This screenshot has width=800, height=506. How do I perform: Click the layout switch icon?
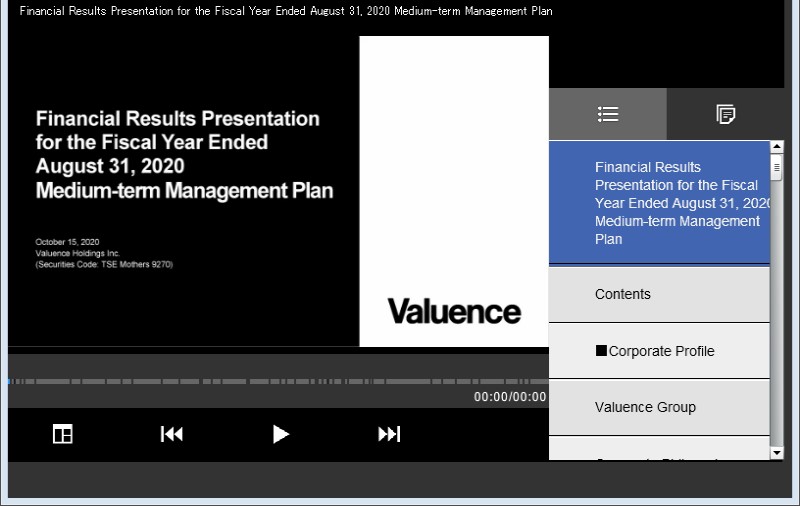[63, 434]
